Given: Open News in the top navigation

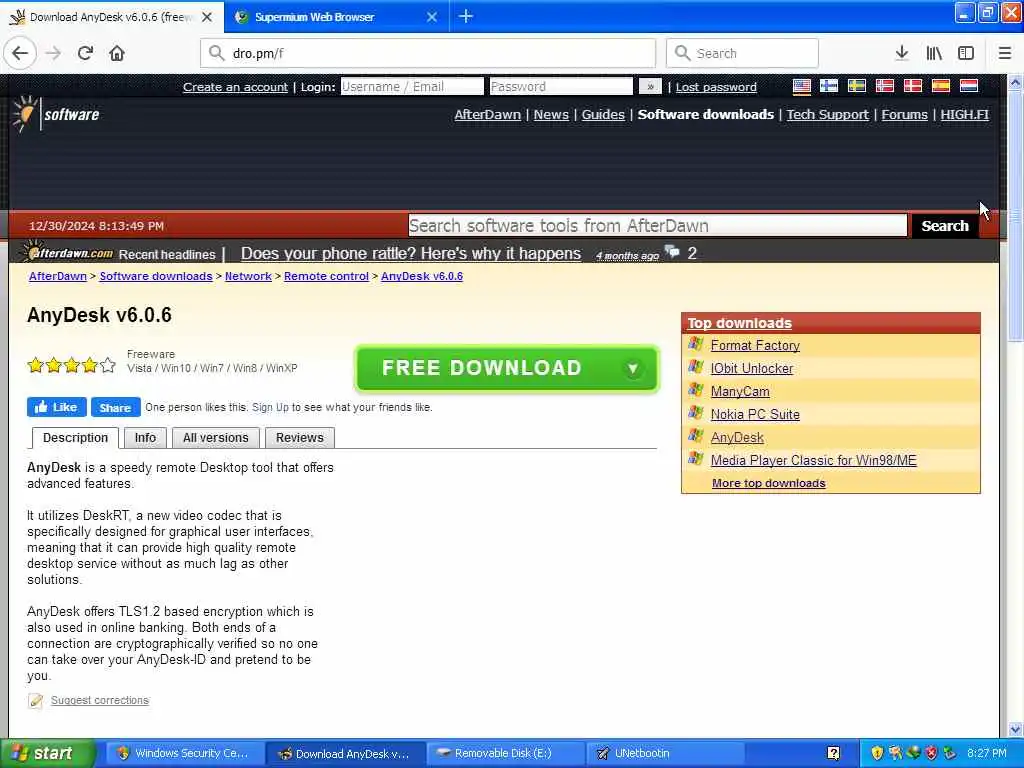Looking at the screenshot, I should pyautogui.click(x=551, y=114).
